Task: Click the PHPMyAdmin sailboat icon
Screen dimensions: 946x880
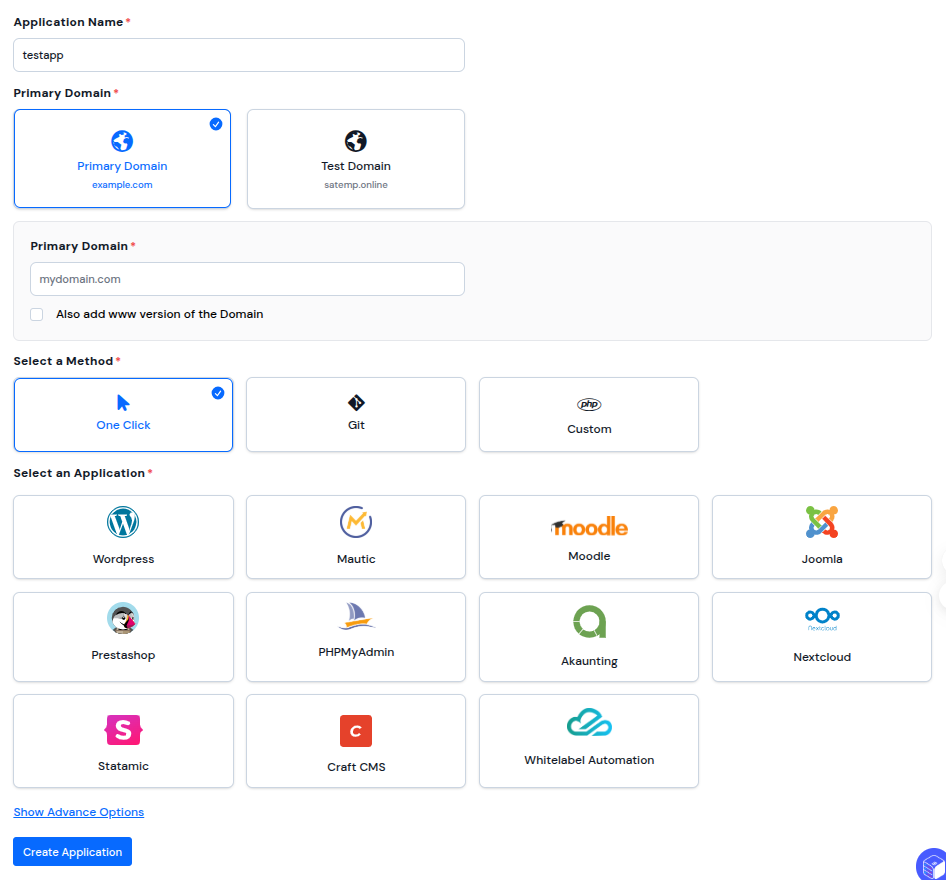Action: [x=356, y=616]
